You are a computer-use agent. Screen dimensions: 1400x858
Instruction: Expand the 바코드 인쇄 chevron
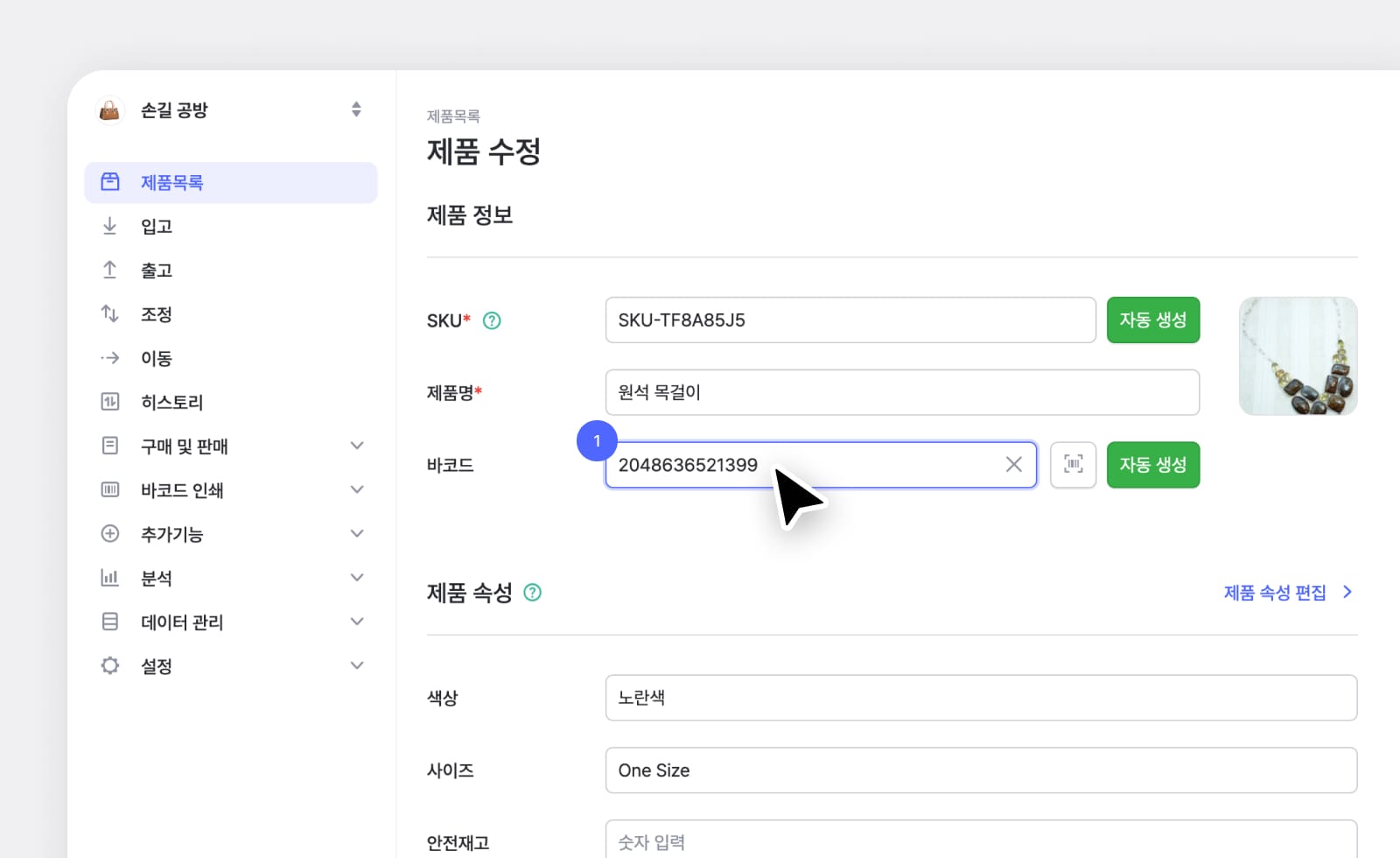(x=357, y=489)
